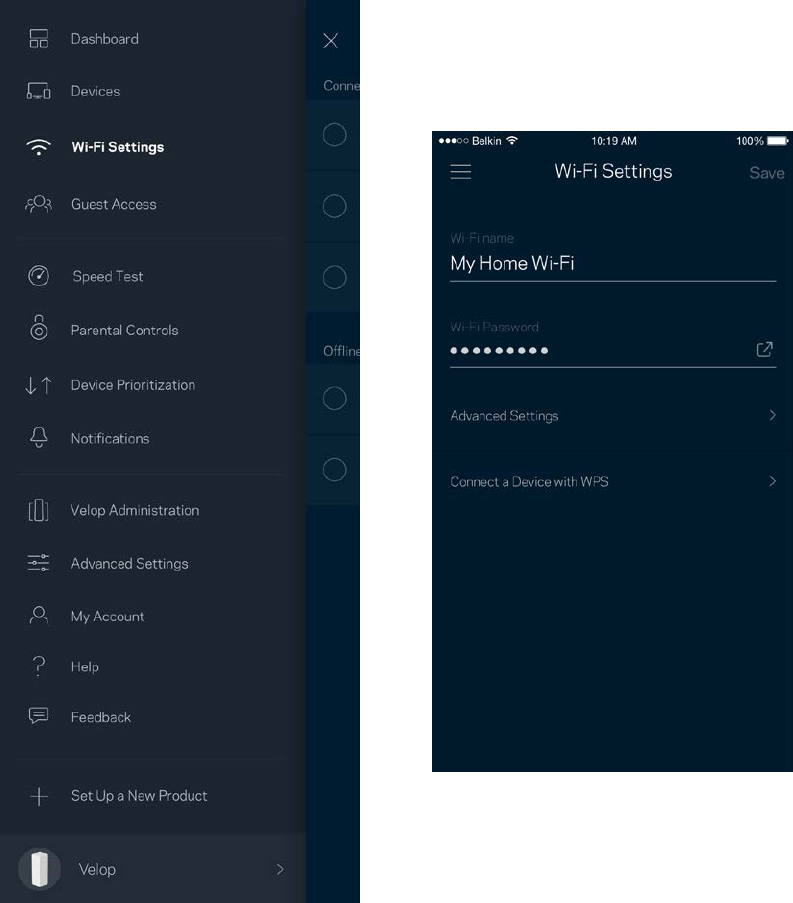793x903 pixels.
Task: Share the Wi-Fi password via share icon
Action: (764, 349)
